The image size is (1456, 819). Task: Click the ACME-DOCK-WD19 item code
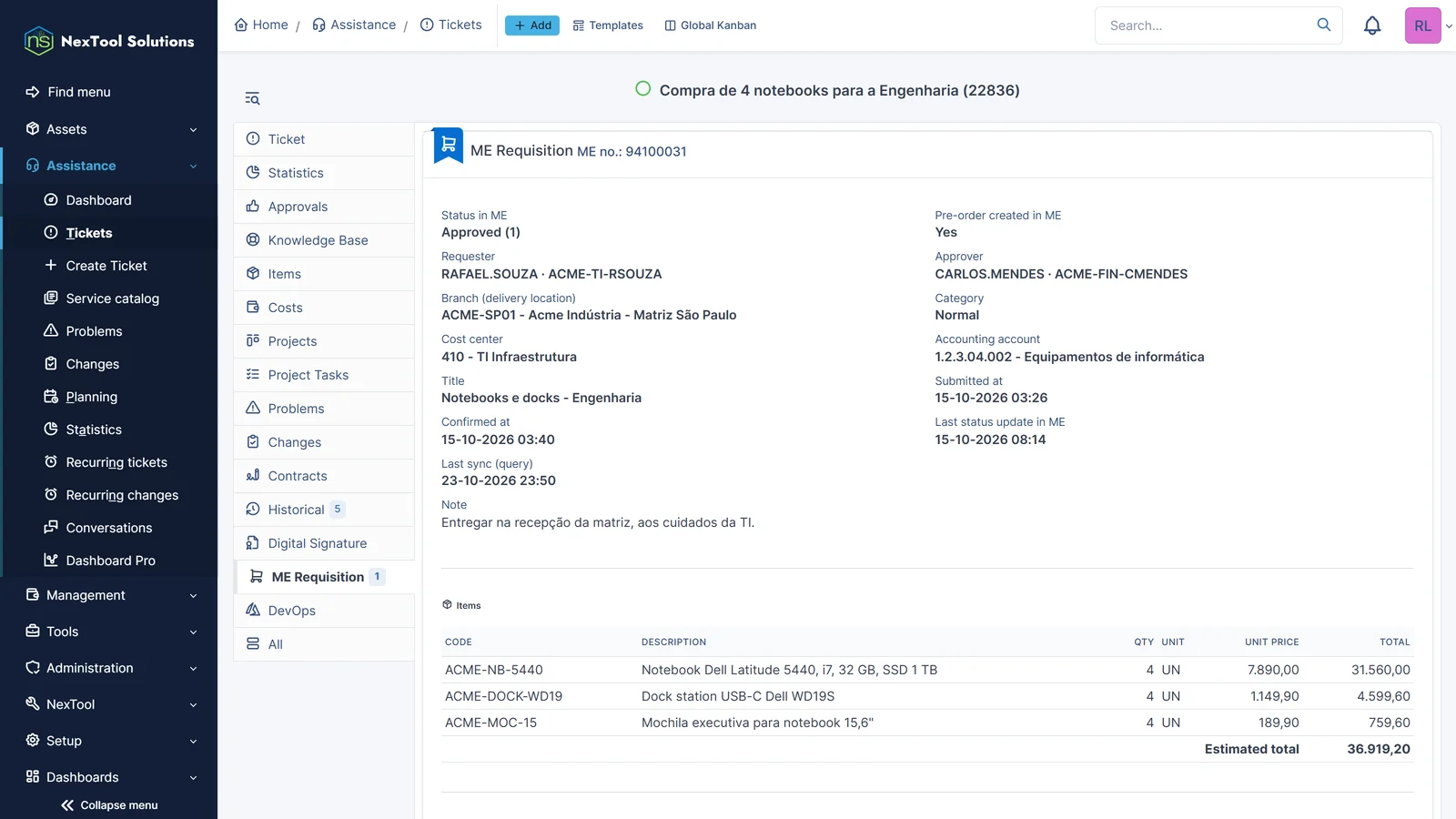tap(503, 696)
